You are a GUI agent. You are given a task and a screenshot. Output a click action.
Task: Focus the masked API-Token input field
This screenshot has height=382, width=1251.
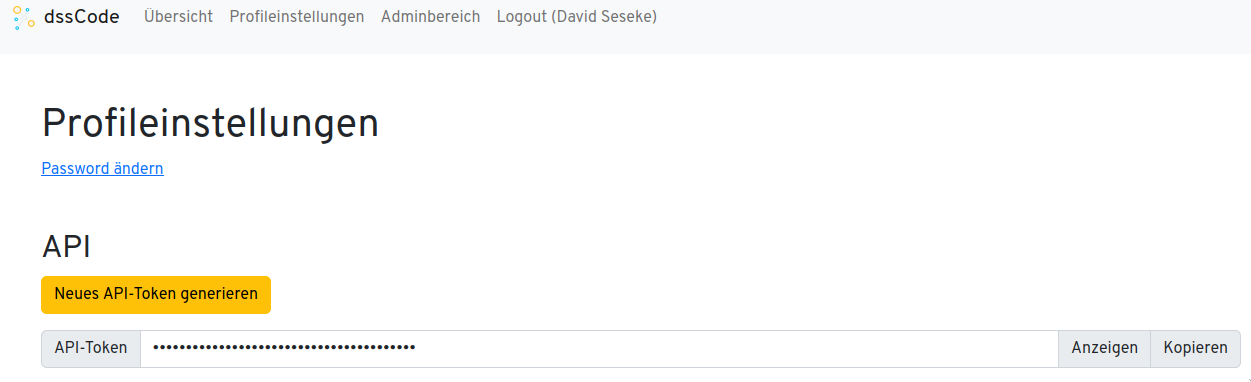click(599, 348)
